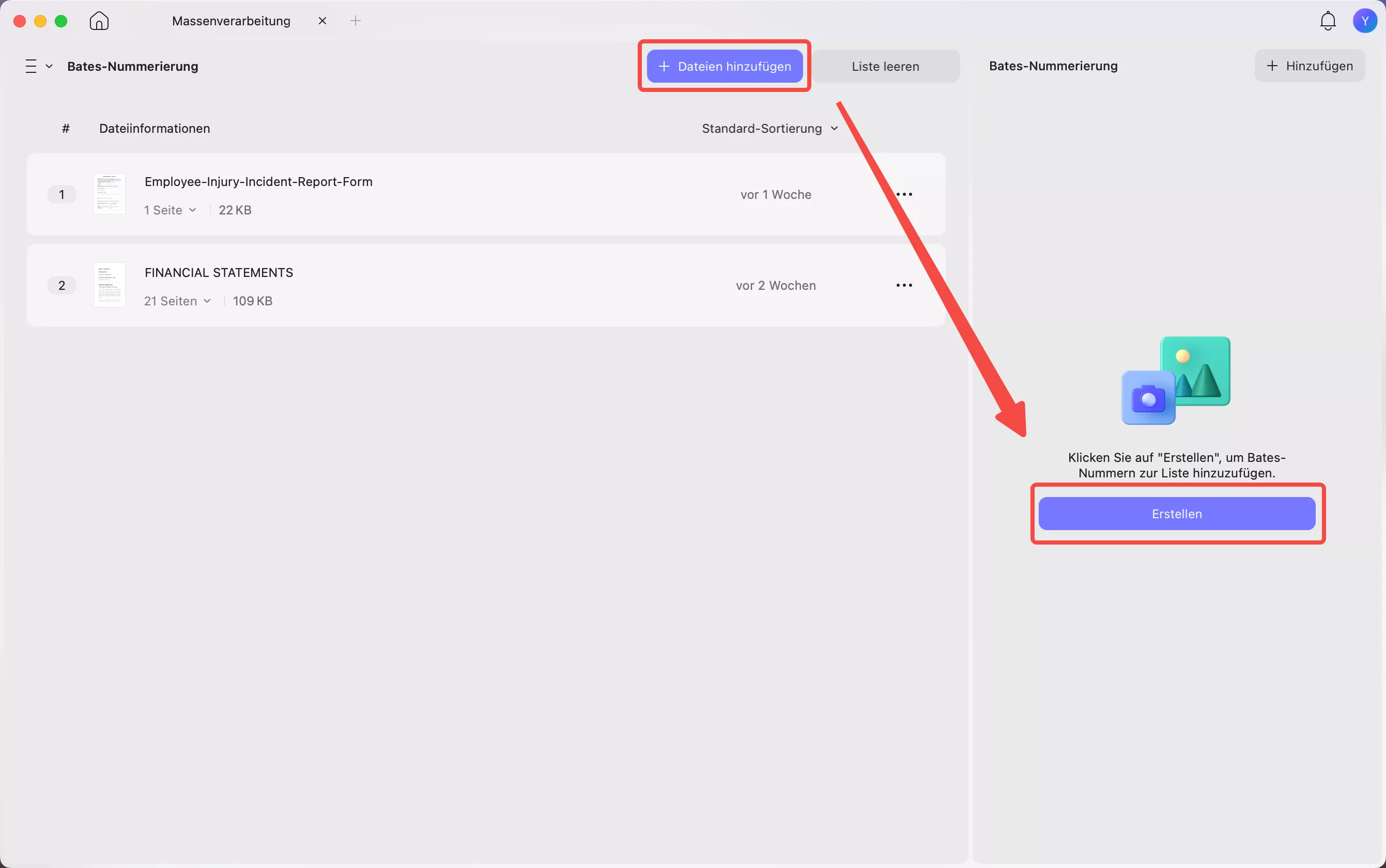Add a new tab with plus icon
1386x868 pixels.
coord(356,21)
